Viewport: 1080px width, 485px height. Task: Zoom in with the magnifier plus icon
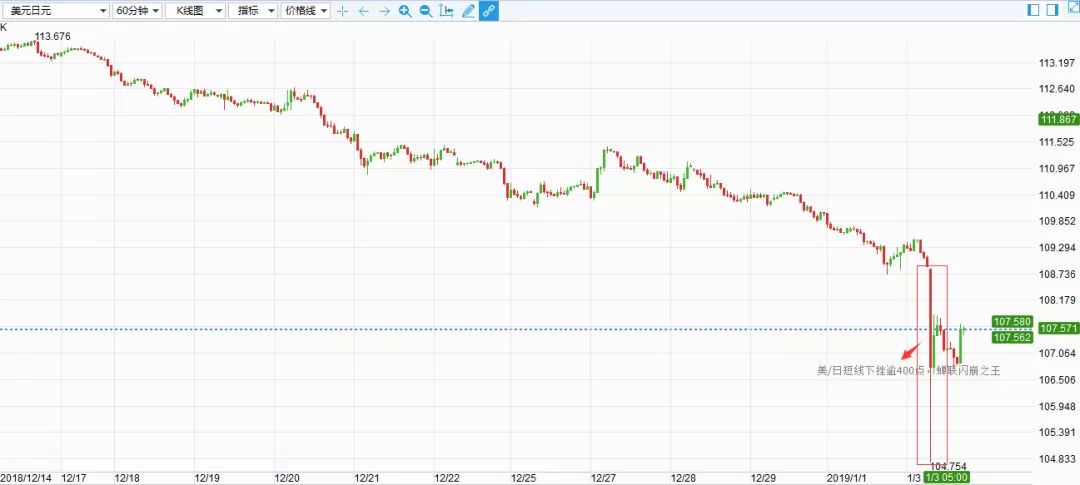[x=405, y=11]
